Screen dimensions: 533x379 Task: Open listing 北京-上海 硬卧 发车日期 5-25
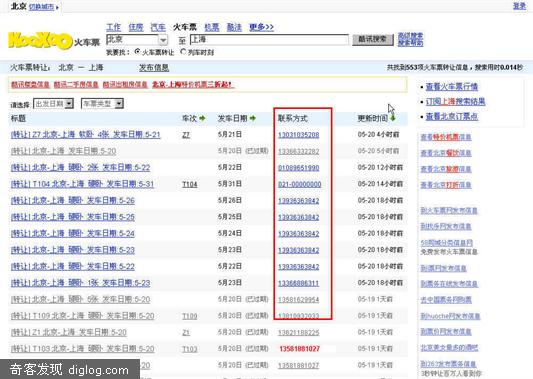click(x=73, y=217)
